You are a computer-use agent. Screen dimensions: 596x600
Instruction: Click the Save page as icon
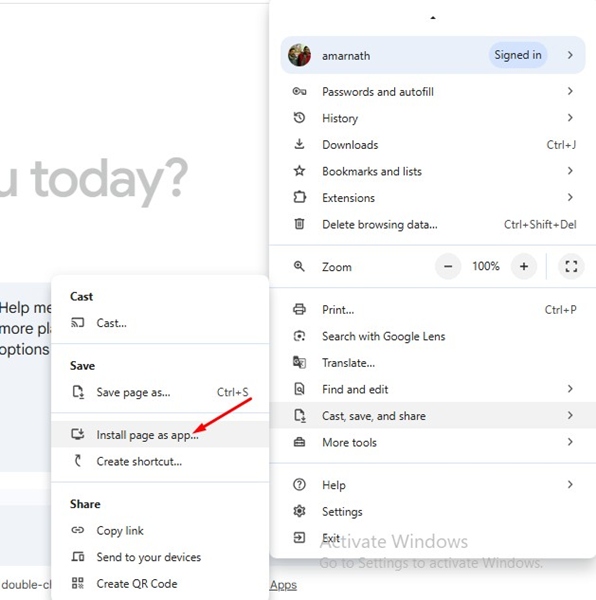click(78, 392)
